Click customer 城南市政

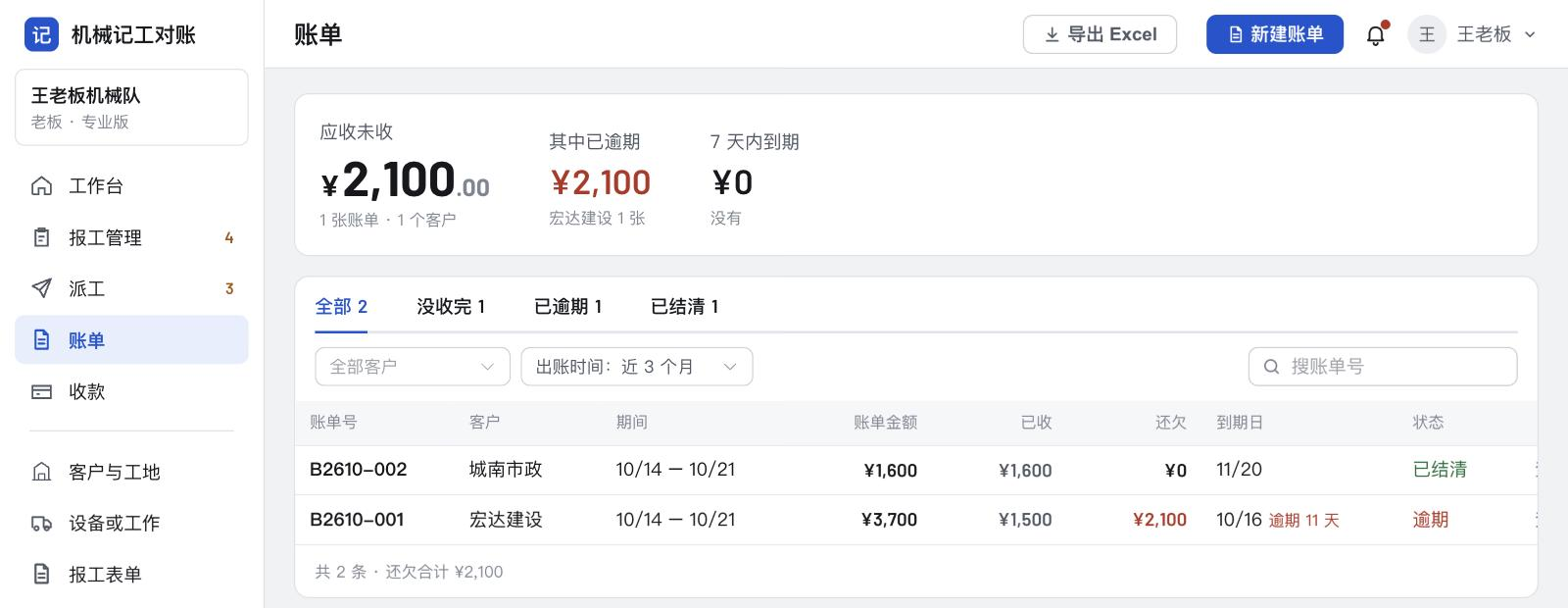coord(506,470)
